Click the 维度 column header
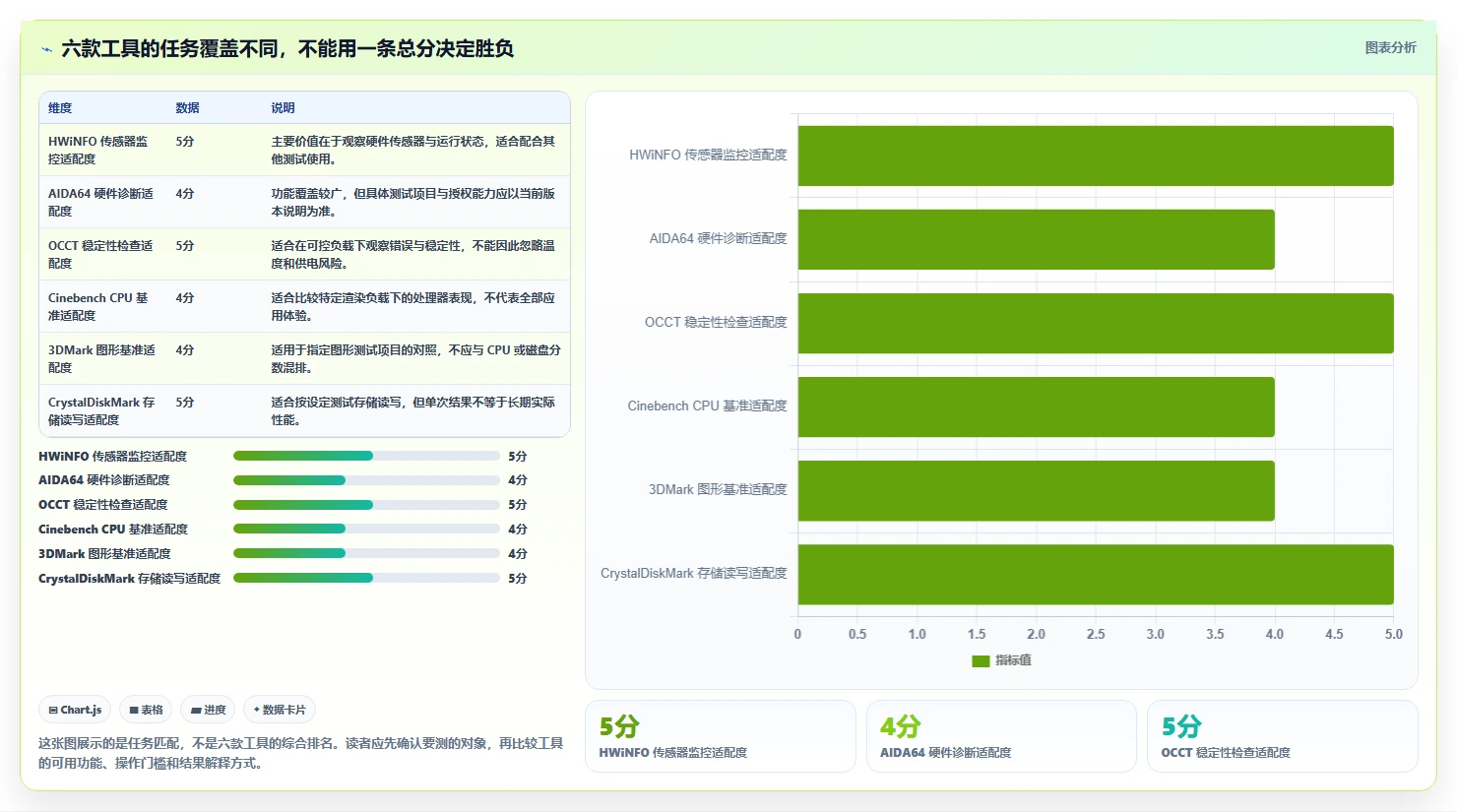1457x812 pixels. pyautogui.click(x=60, y=108)
